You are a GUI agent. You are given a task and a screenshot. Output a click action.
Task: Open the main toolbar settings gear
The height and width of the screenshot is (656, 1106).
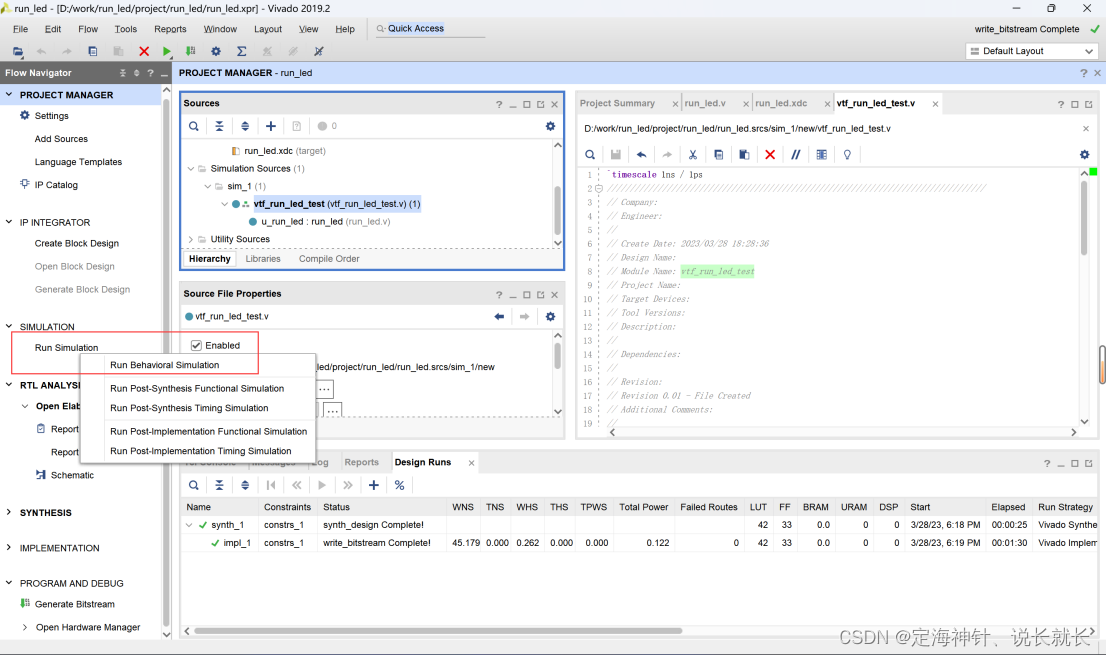point(216,51)
